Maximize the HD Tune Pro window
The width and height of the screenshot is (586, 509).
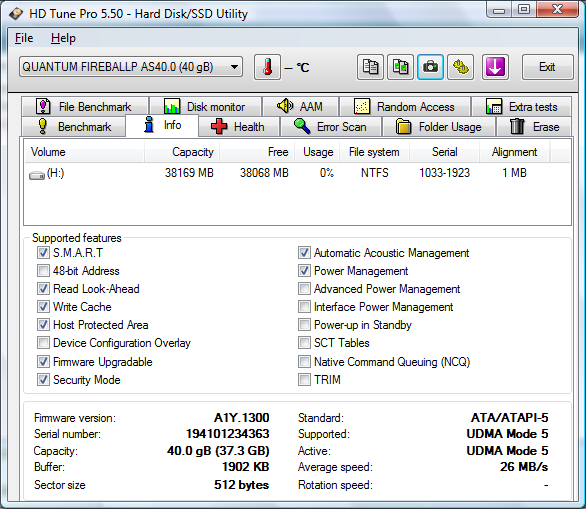pyautogui.click(x=524, y=10)
